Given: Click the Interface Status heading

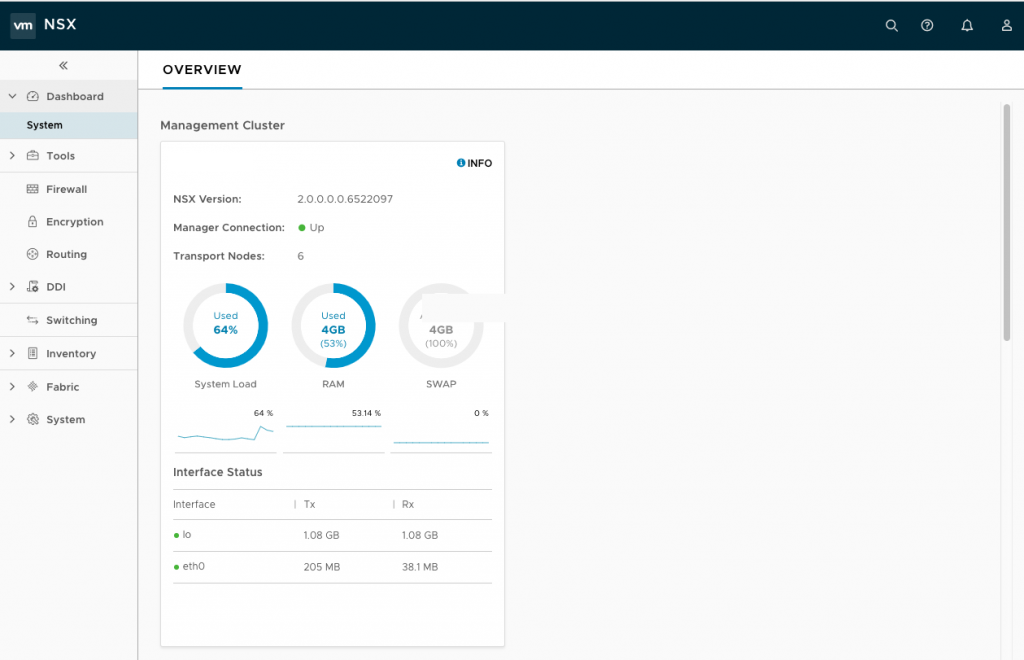Looking at the screenshot, I should tap(217, 472).
